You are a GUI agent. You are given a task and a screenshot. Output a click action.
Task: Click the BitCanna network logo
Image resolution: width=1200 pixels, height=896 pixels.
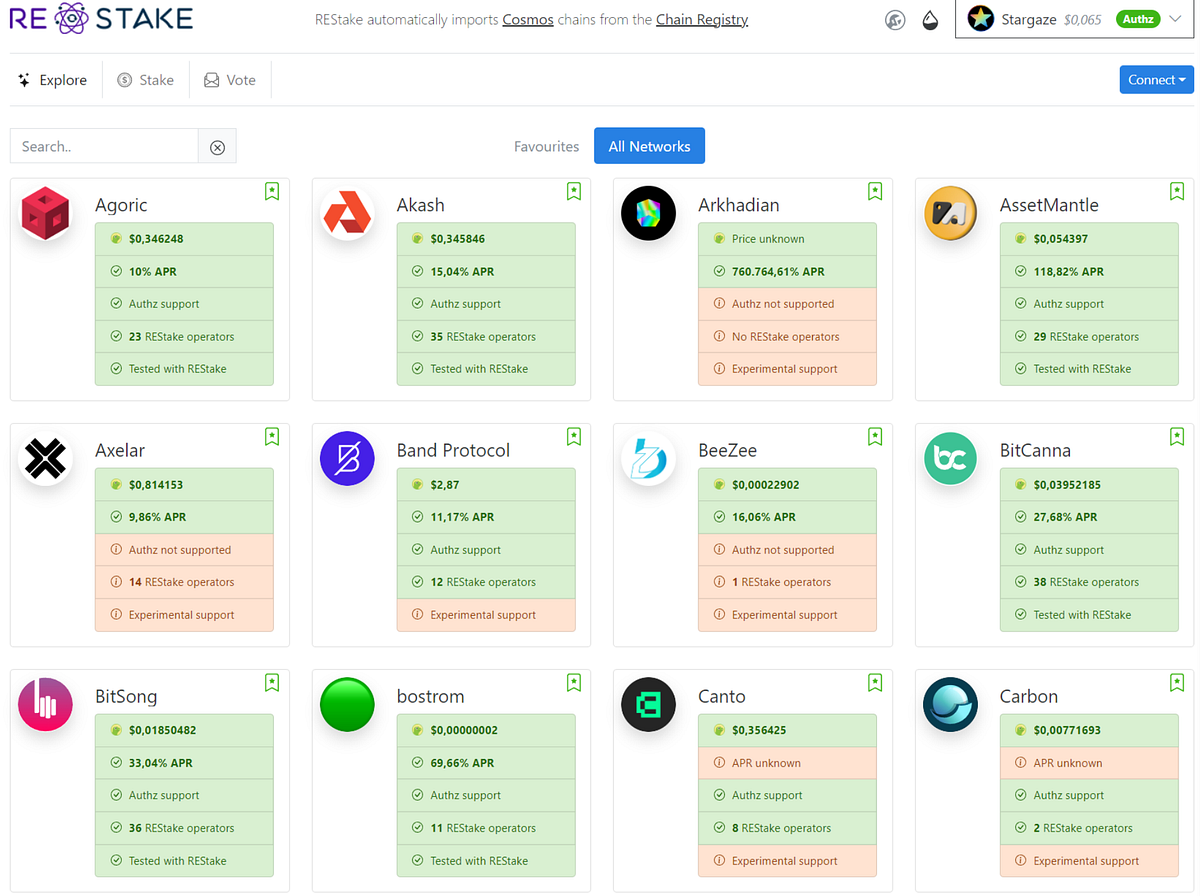click(950, 459)
